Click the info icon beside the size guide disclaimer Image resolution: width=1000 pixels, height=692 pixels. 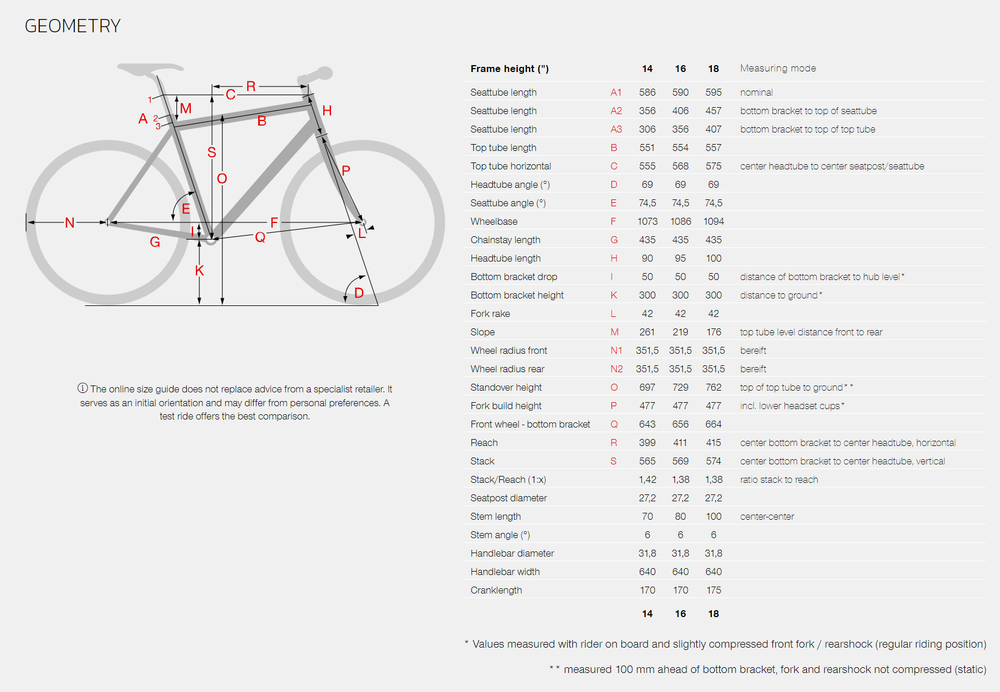click(x=82, y=389)
